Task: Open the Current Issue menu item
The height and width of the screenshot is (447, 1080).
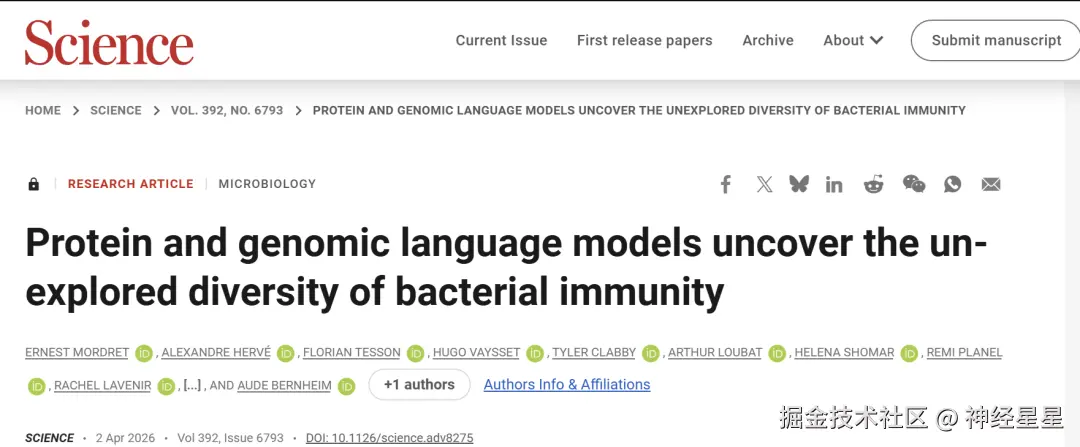Action: (x=501, y=40)
